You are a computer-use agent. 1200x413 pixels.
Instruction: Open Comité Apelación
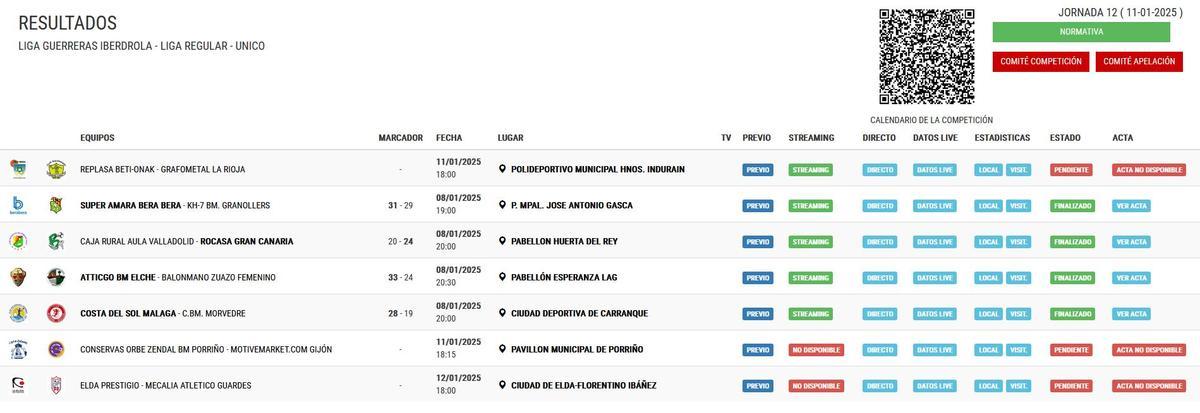[x=1139, y=62]
